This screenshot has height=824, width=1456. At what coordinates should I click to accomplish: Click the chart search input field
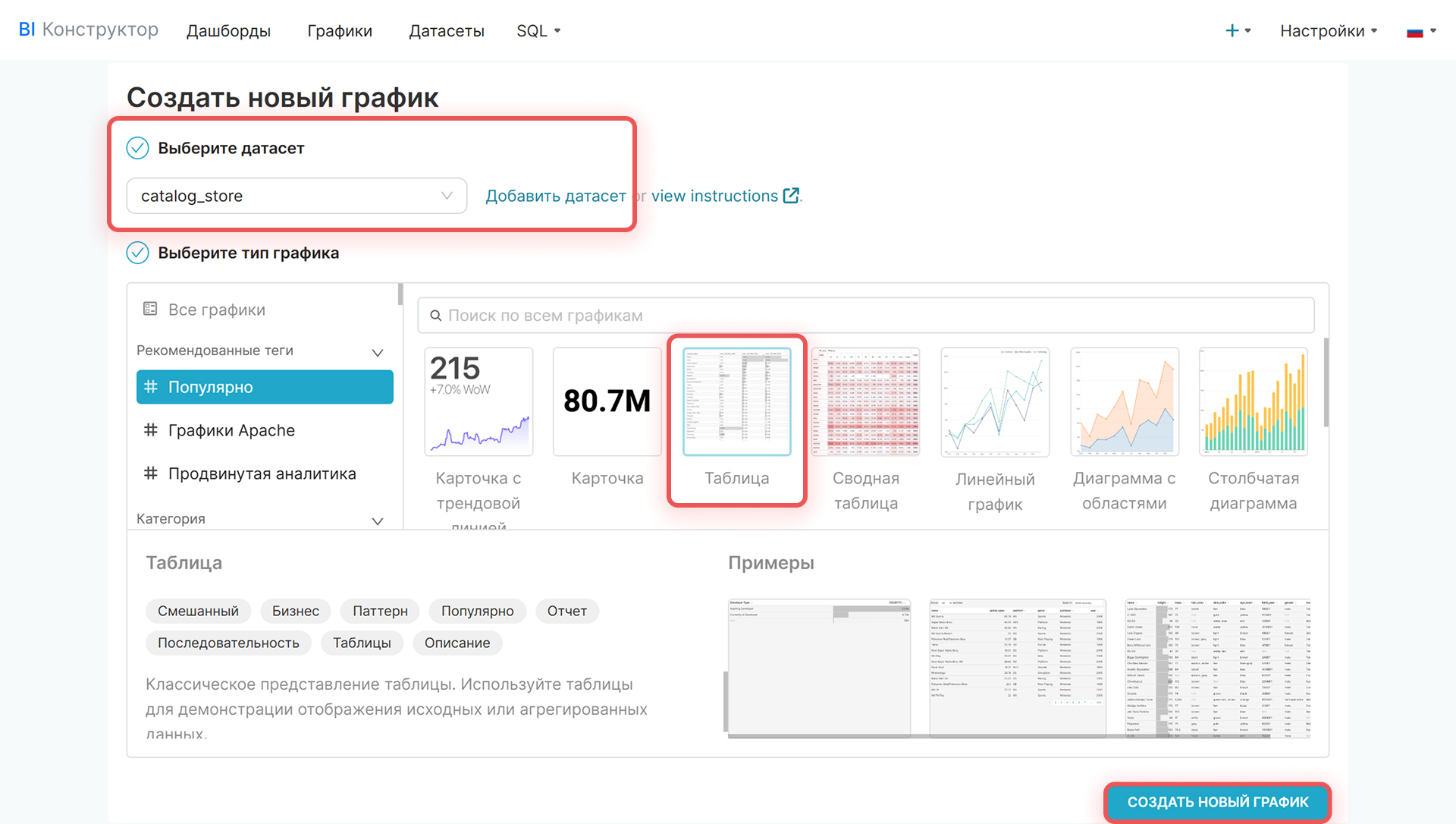pyautogui.click(x=865, y=316)
